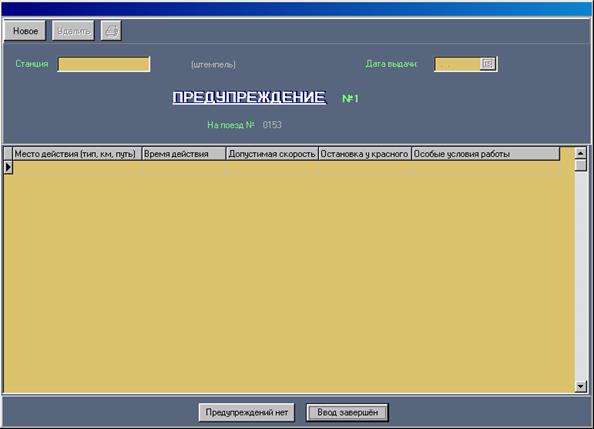The width and height of the screenshot is (594, 429).
Task: Focus the Дата выдачи date field
Action: pos(458,64)
